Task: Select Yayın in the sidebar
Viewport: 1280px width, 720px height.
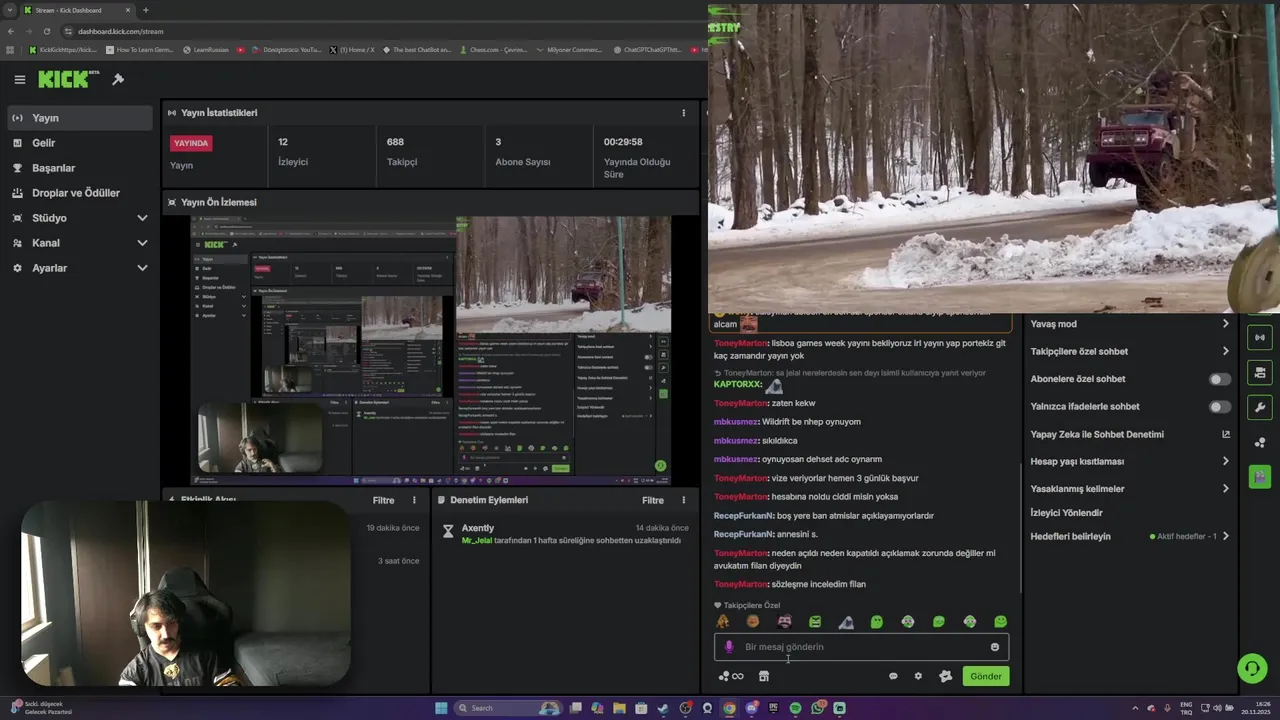Action: click(x=78, y=118)
